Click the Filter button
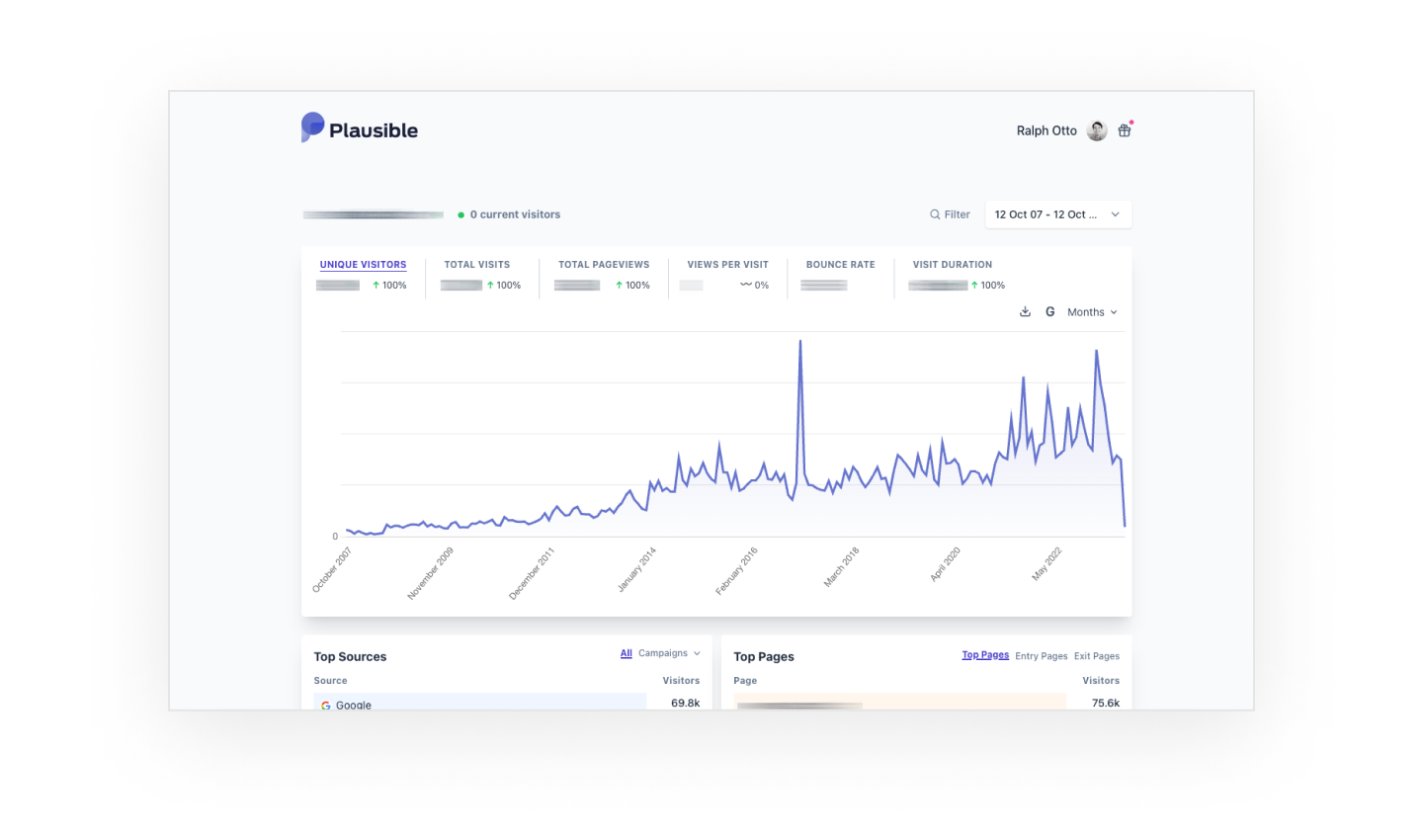Viewport: 1423px width, 840px height. point(949,214)
